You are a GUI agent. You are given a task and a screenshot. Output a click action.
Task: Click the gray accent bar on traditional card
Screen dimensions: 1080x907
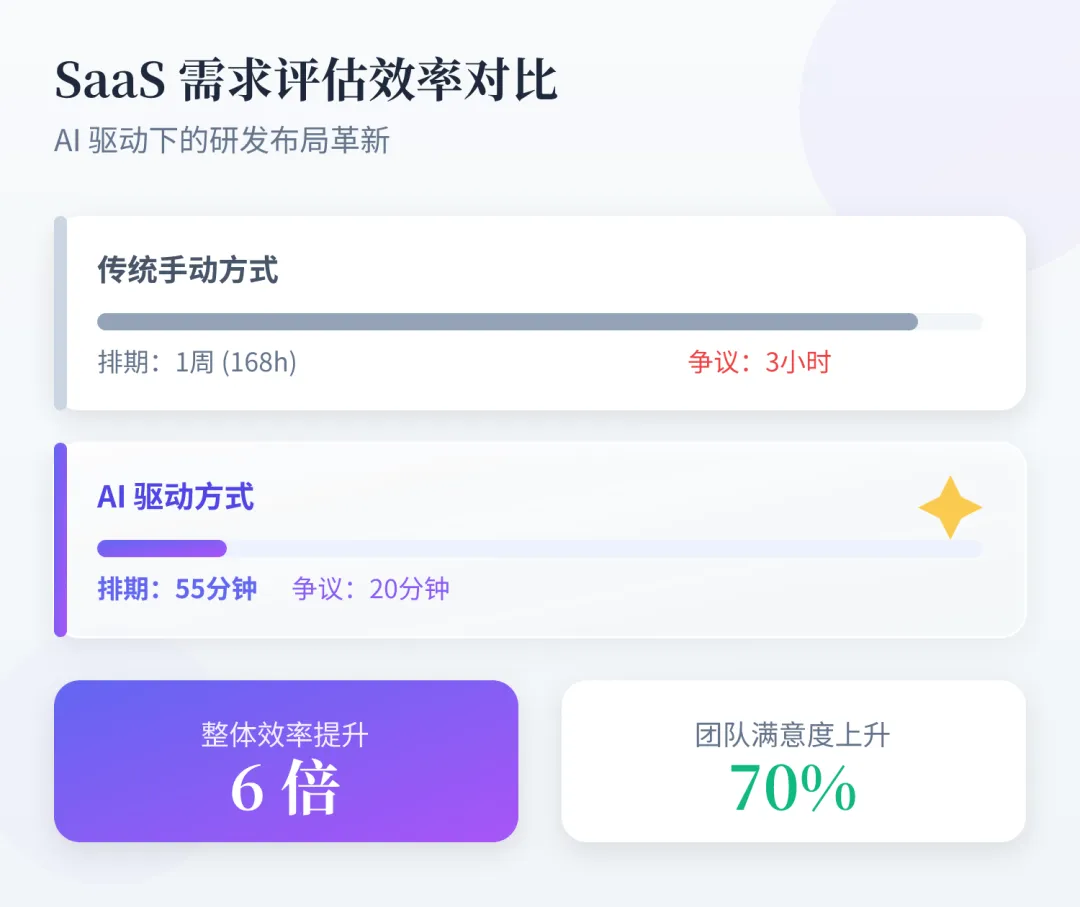point(61,313)
